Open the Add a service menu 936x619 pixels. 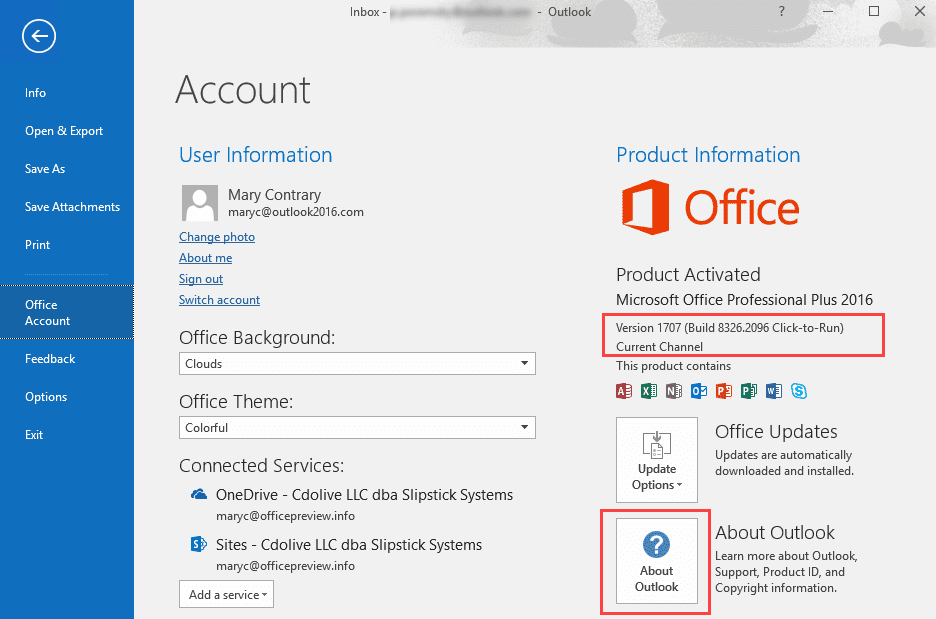pos(226,595)
